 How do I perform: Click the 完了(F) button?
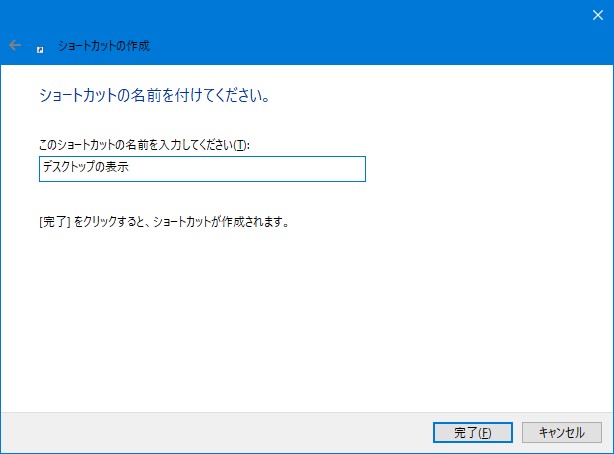point(473,432)
